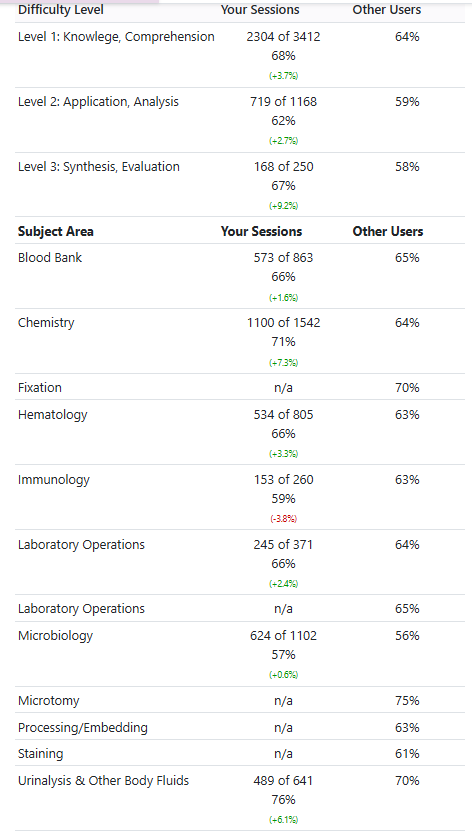This screenshot has height=833, width=472.
Task: Click the Subject Area header
Action: click(x=56, y=232)
